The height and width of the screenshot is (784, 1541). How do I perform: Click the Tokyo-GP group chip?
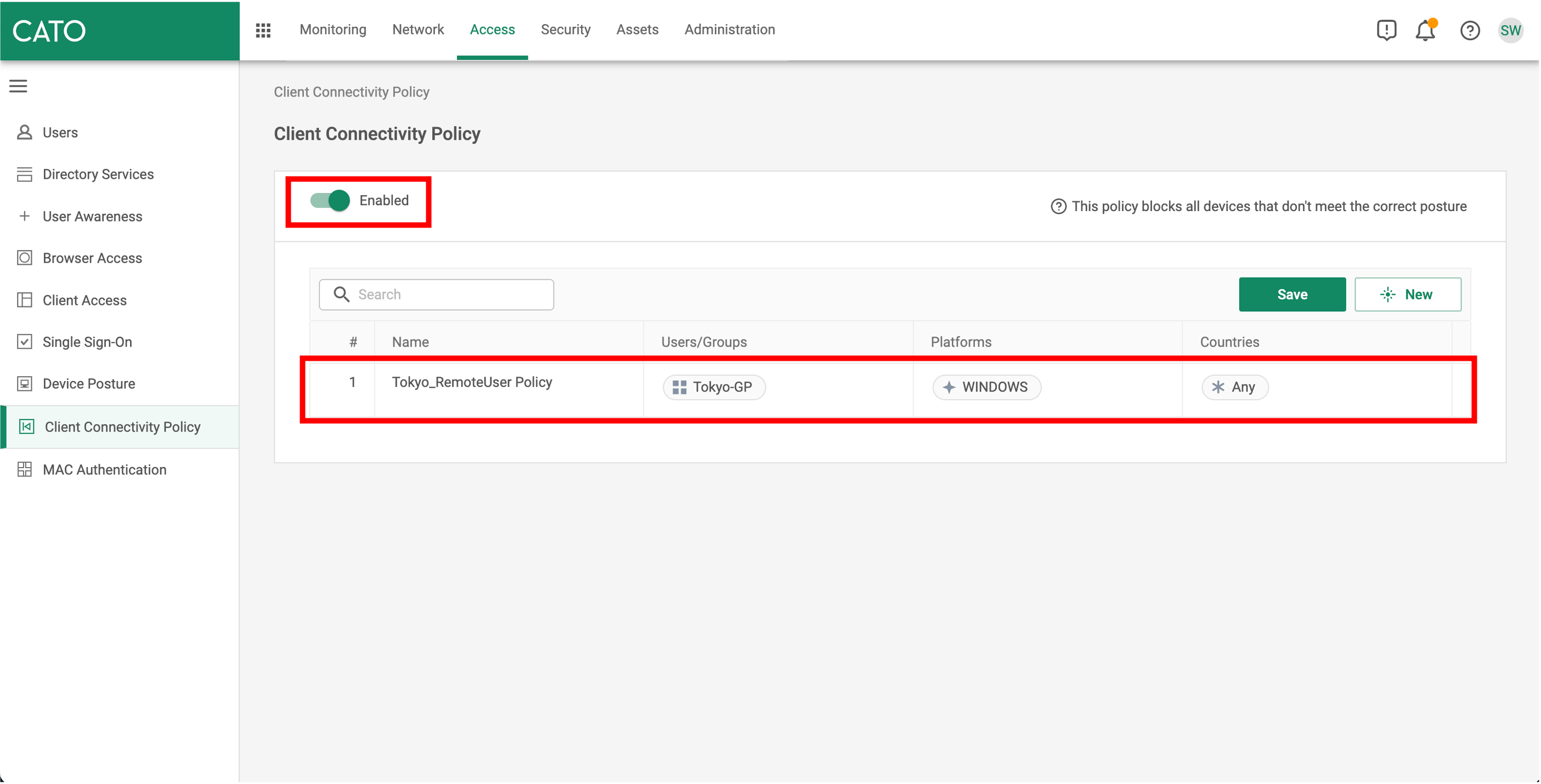(x=714, y=387)
